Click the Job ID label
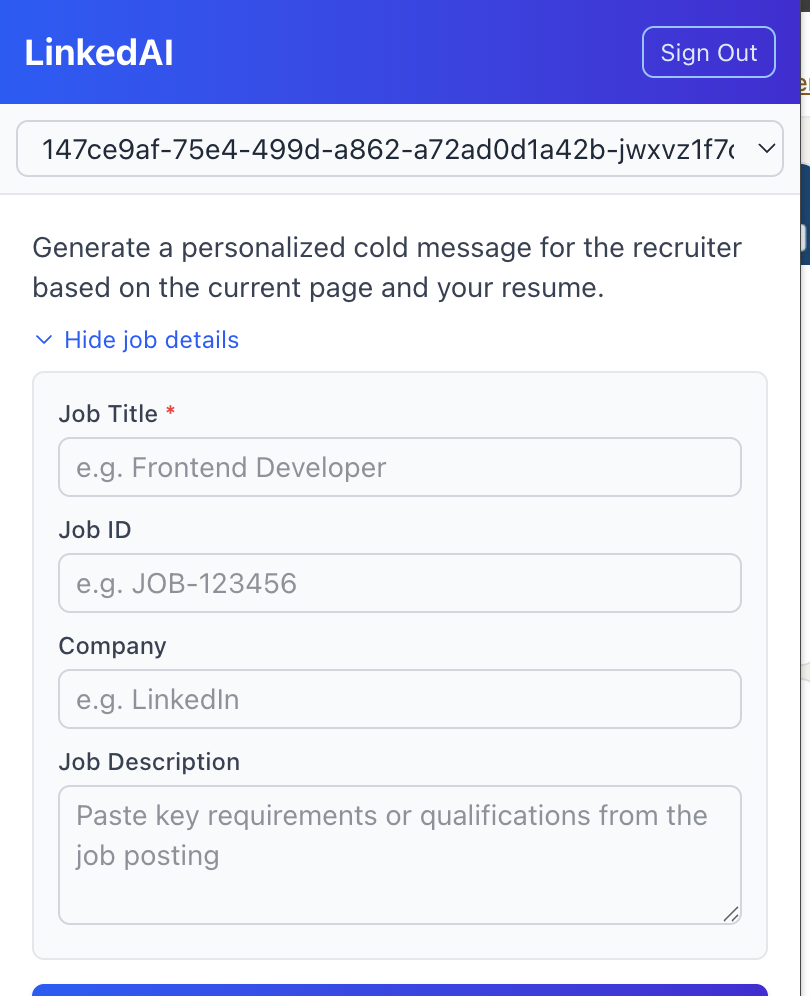810x996 pixels. (95, 530)
